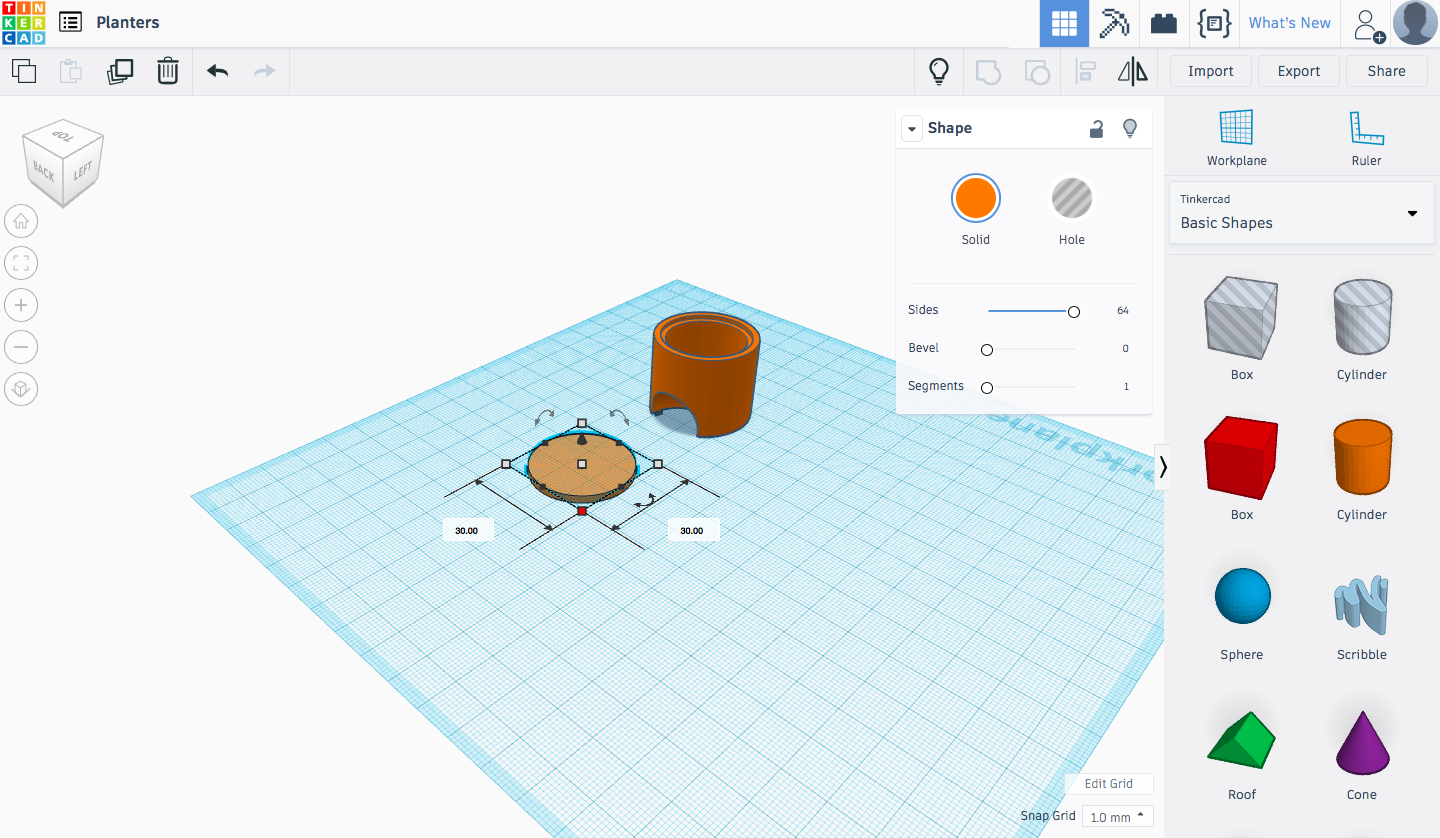The width and height of the screenshot is (1440, 838).
Task: Set shape to Solid
Action: click(975, 198)
